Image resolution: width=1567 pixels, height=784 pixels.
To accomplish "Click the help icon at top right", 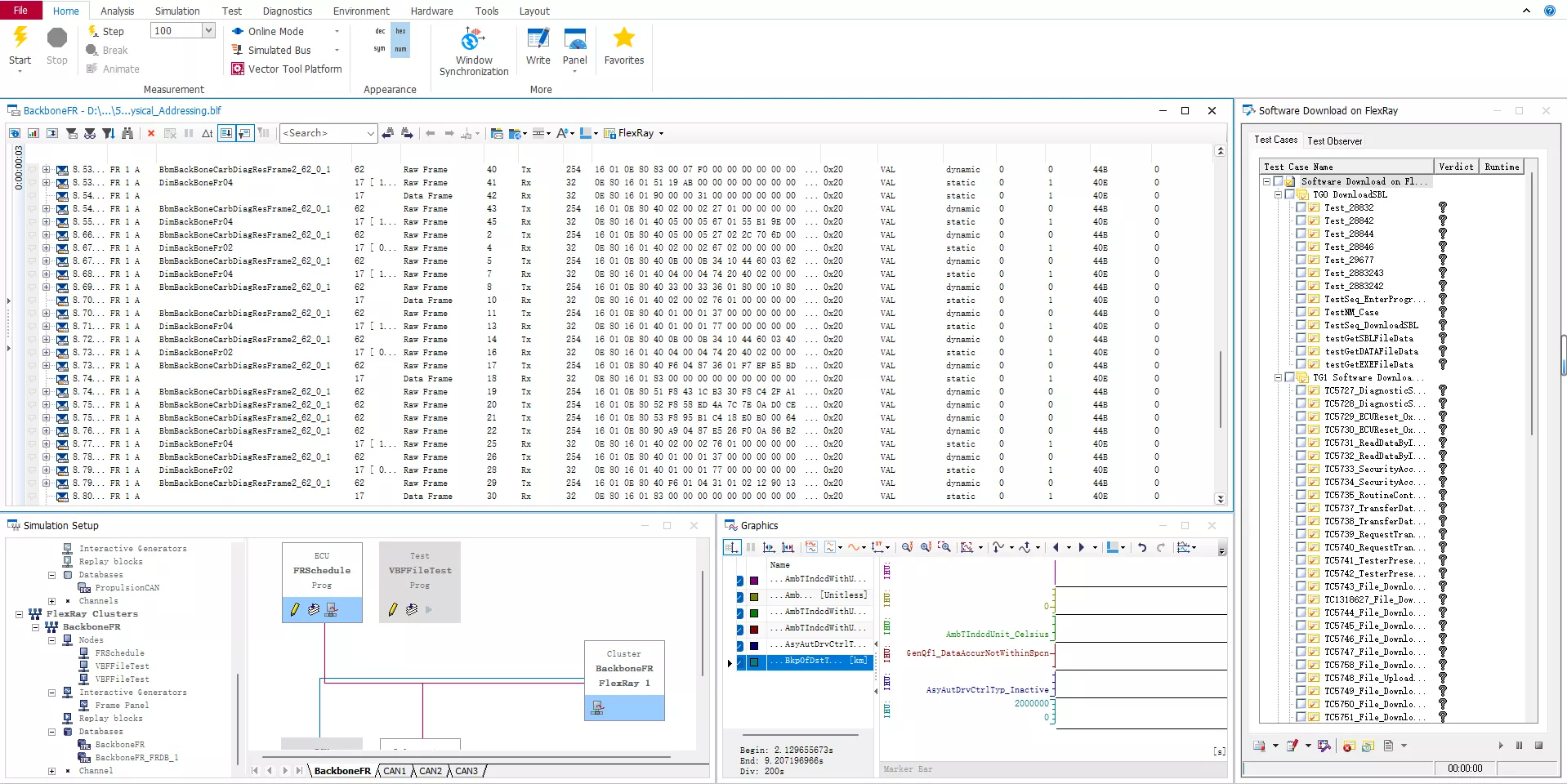I will coord(1549,11).
